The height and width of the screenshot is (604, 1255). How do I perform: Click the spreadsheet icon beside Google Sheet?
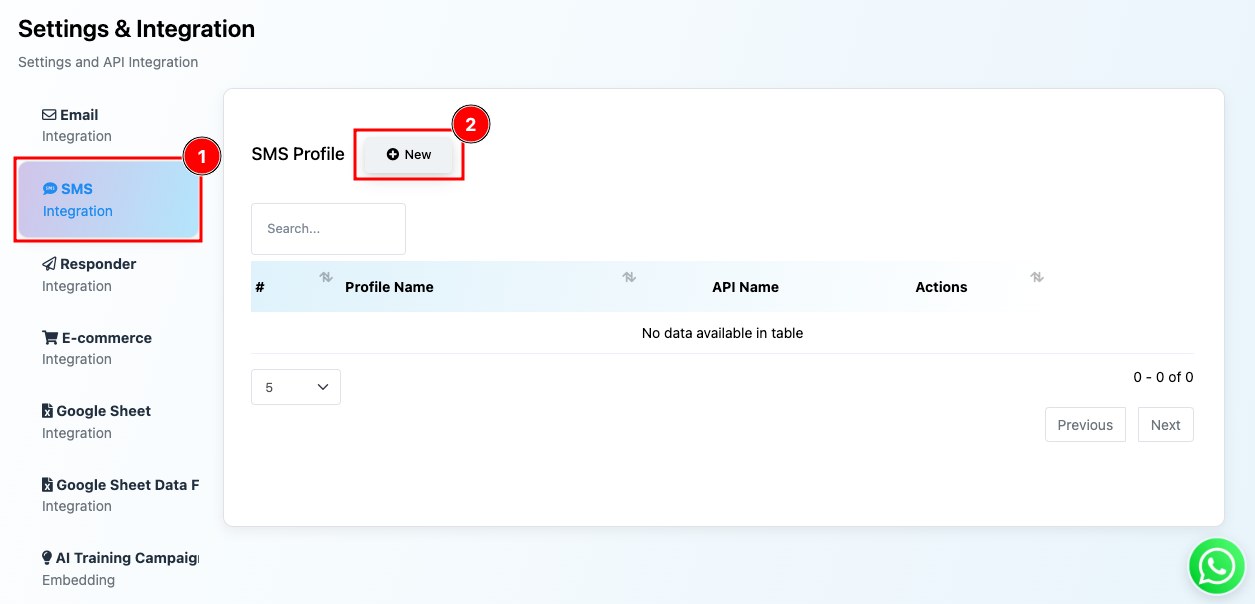(x=47, y=411)
